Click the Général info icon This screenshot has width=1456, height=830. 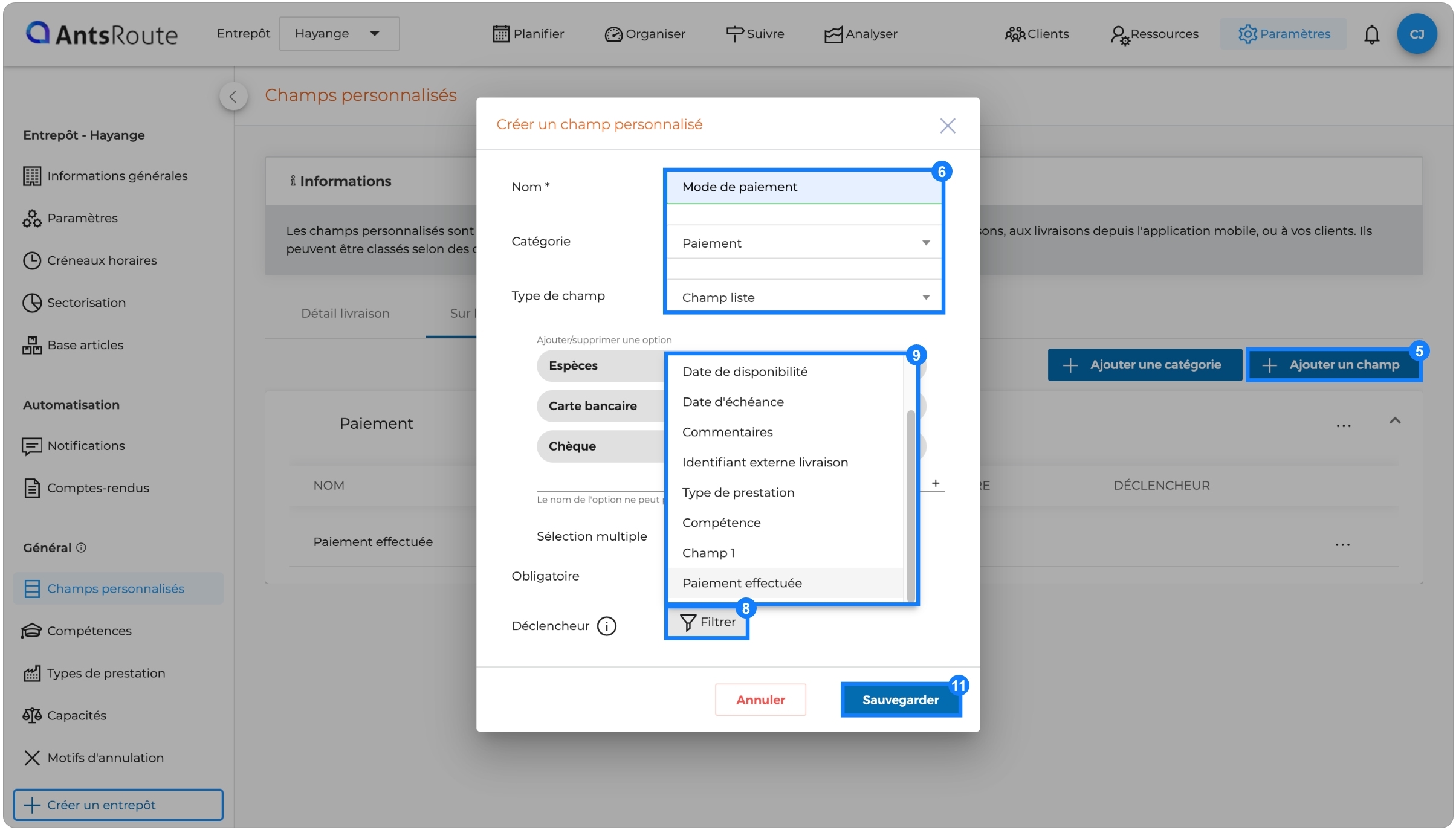[81, 547]
